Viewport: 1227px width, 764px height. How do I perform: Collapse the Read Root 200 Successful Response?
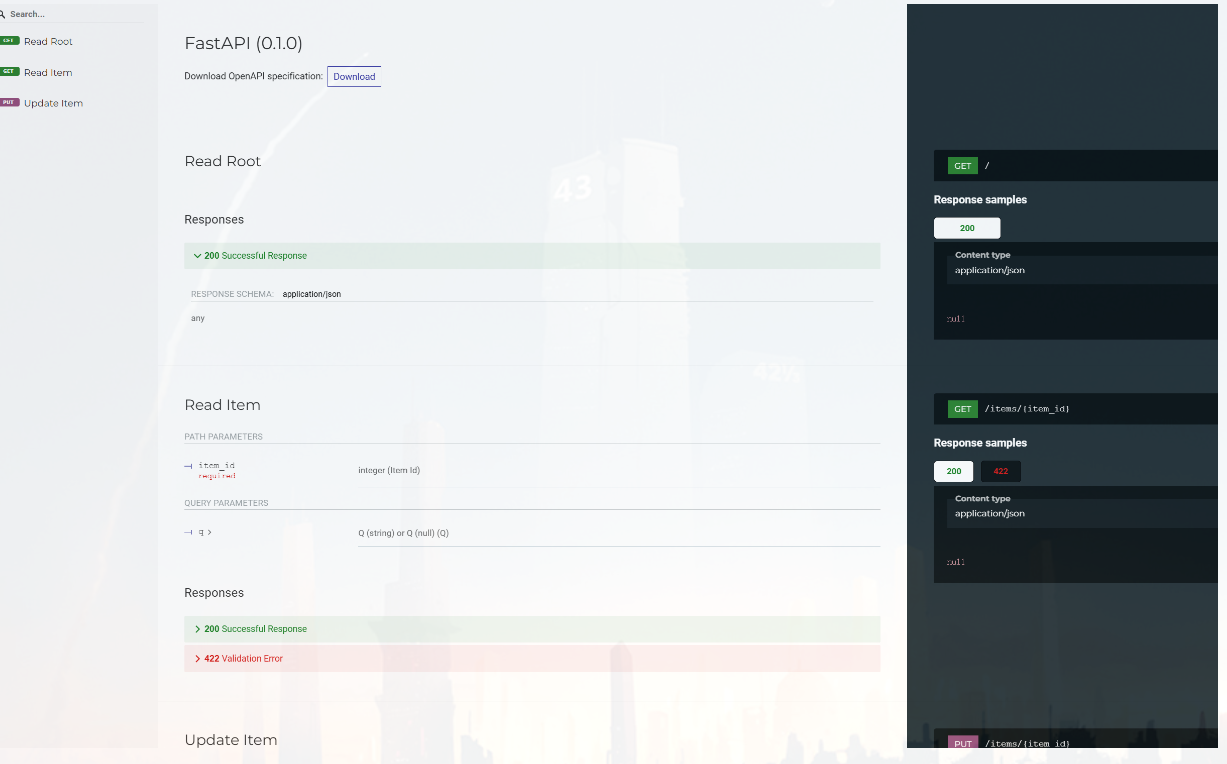(x=532, y=256)
